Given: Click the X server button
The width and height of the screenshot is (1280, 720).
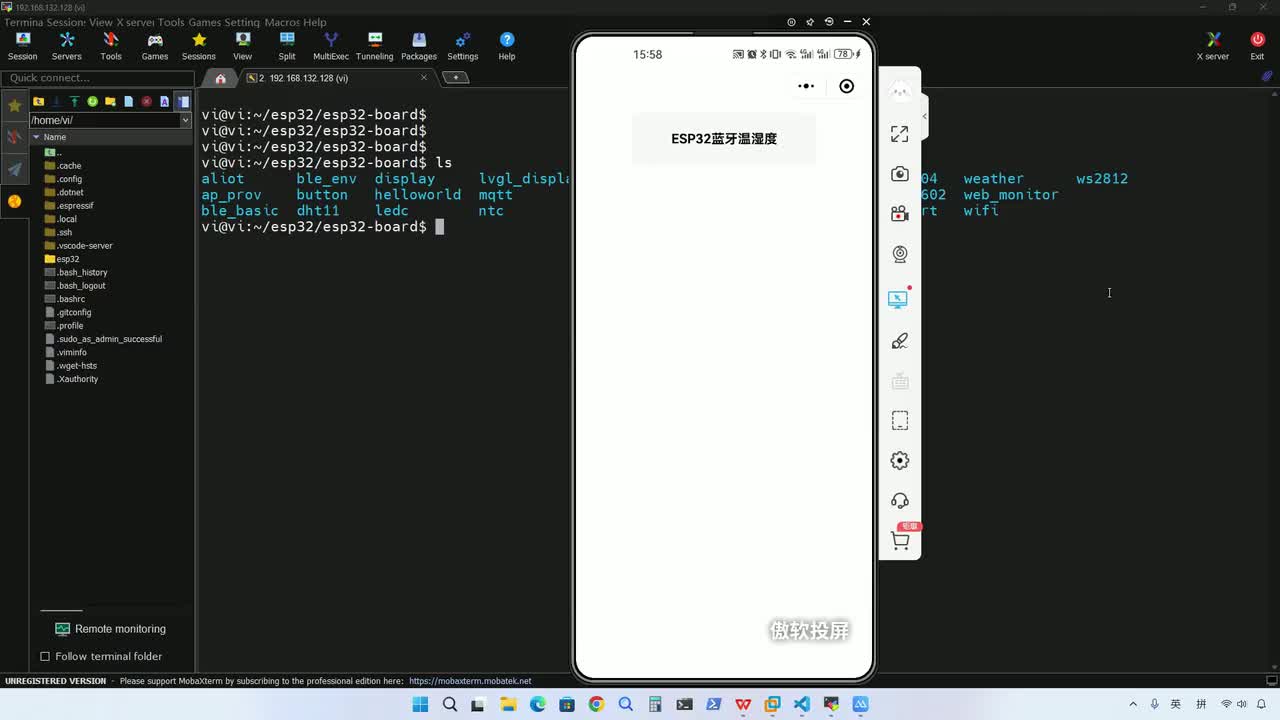Looking at the screenshot, I should [x=1213, y=46].
